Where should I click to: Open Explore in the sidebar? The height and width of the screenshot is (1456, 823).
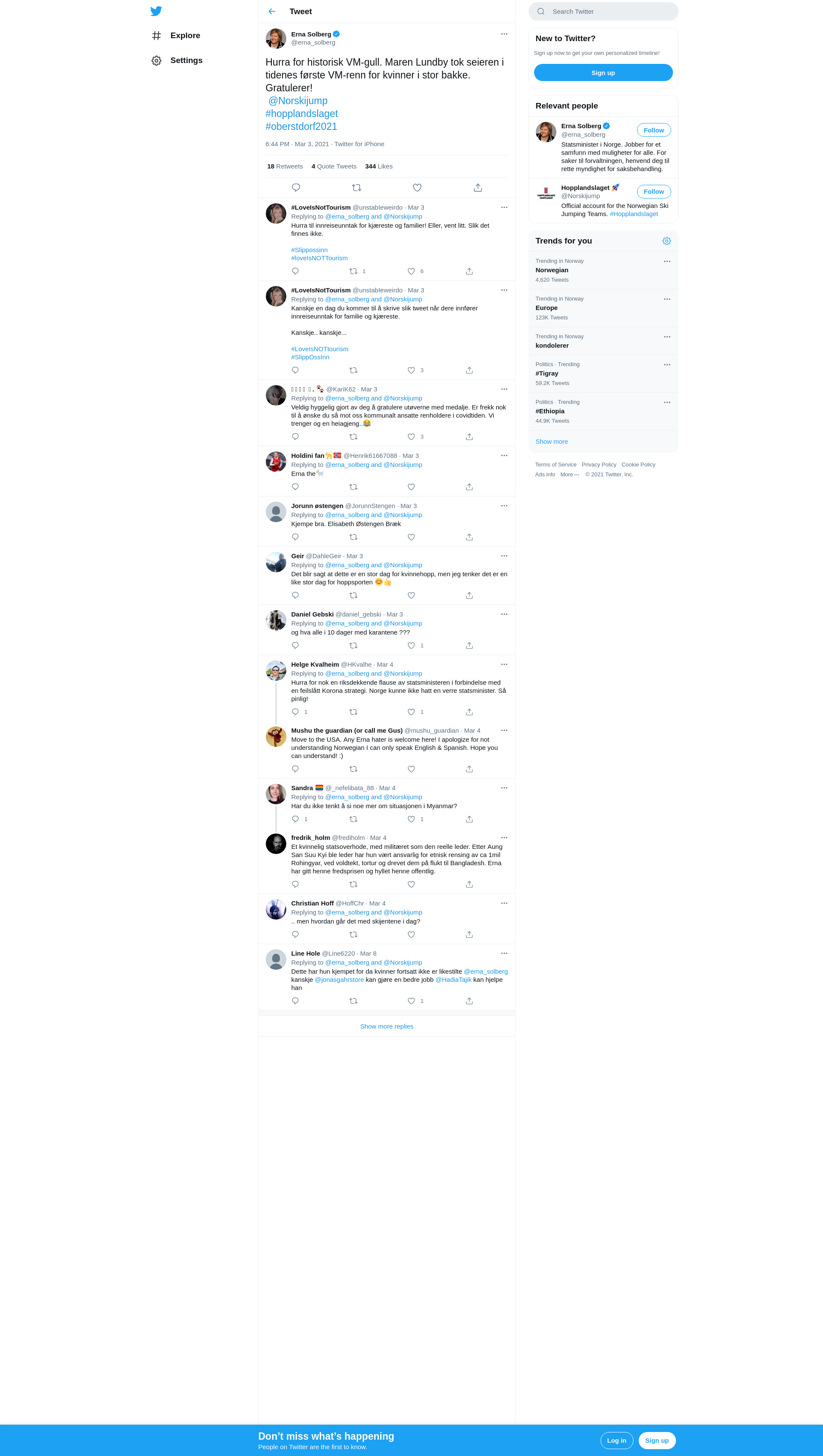176,36
